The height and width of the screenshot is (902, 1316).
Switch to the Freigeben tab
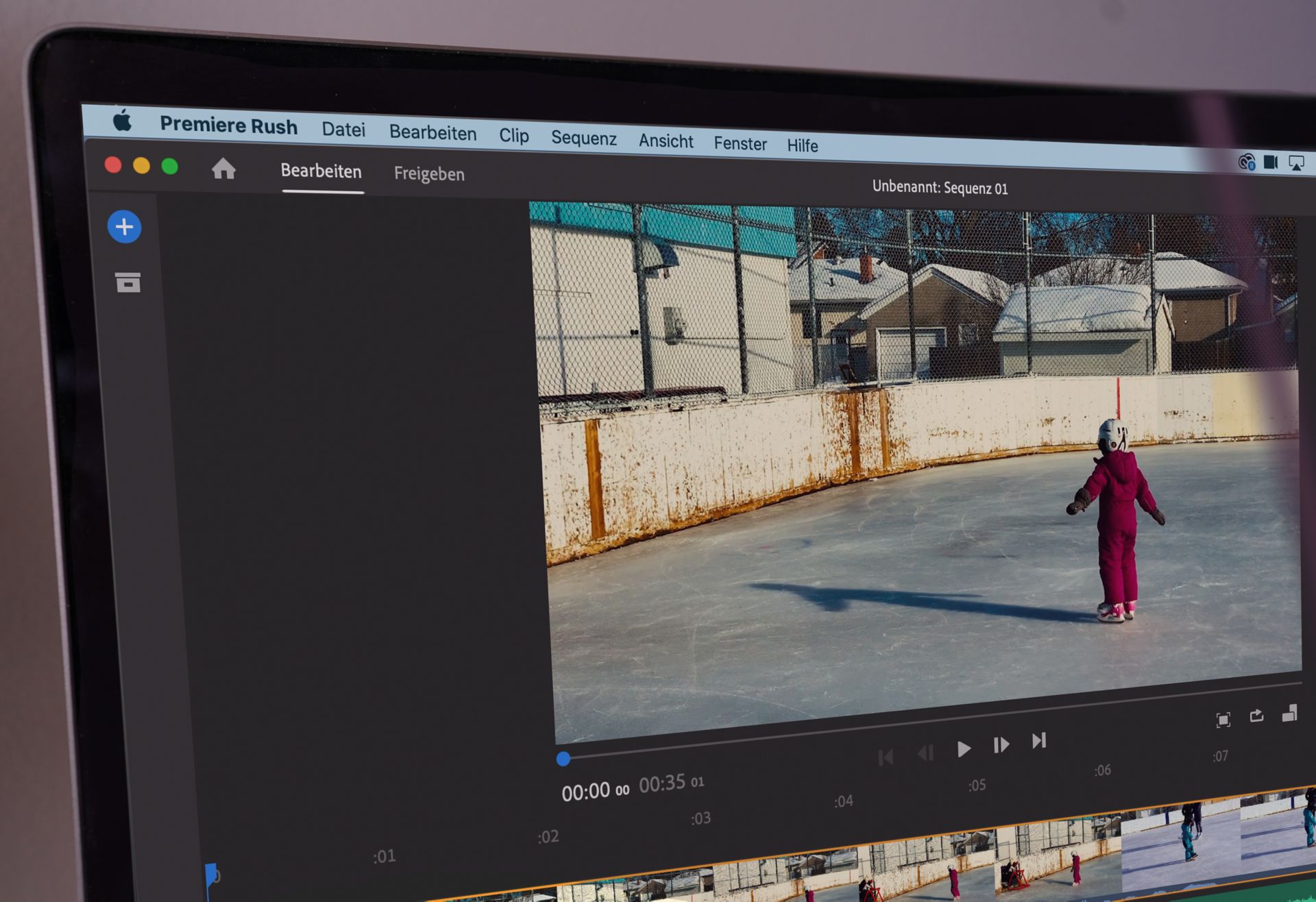[429, 174]
